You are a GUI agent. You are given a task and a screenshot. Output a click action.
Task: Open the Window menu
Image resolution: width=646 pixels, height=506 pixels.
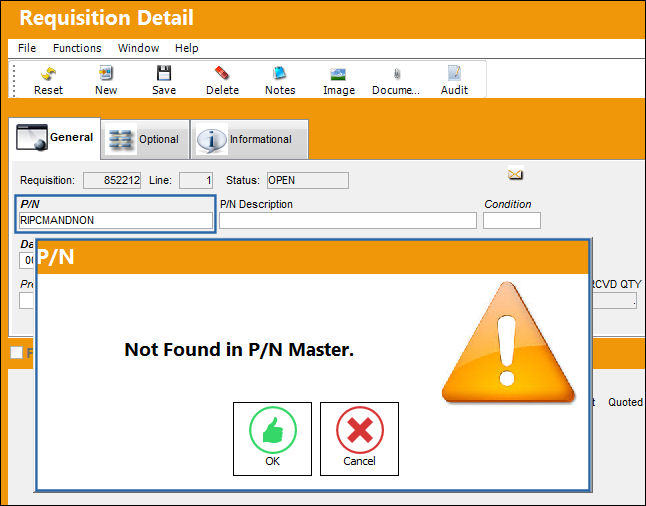pos(138,48)
